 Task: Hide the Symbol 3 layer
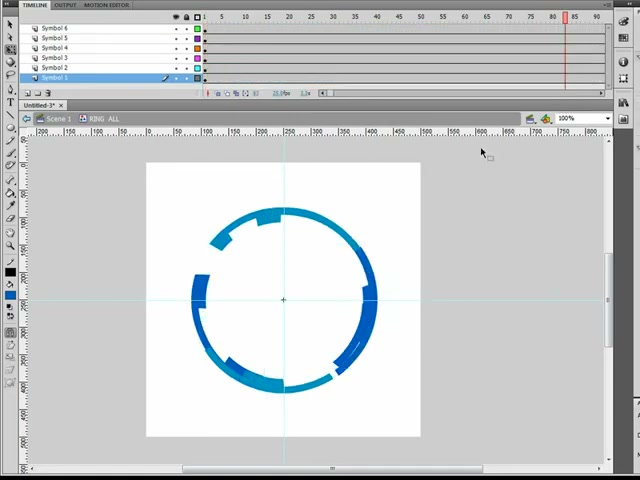[x=176, y=59]
